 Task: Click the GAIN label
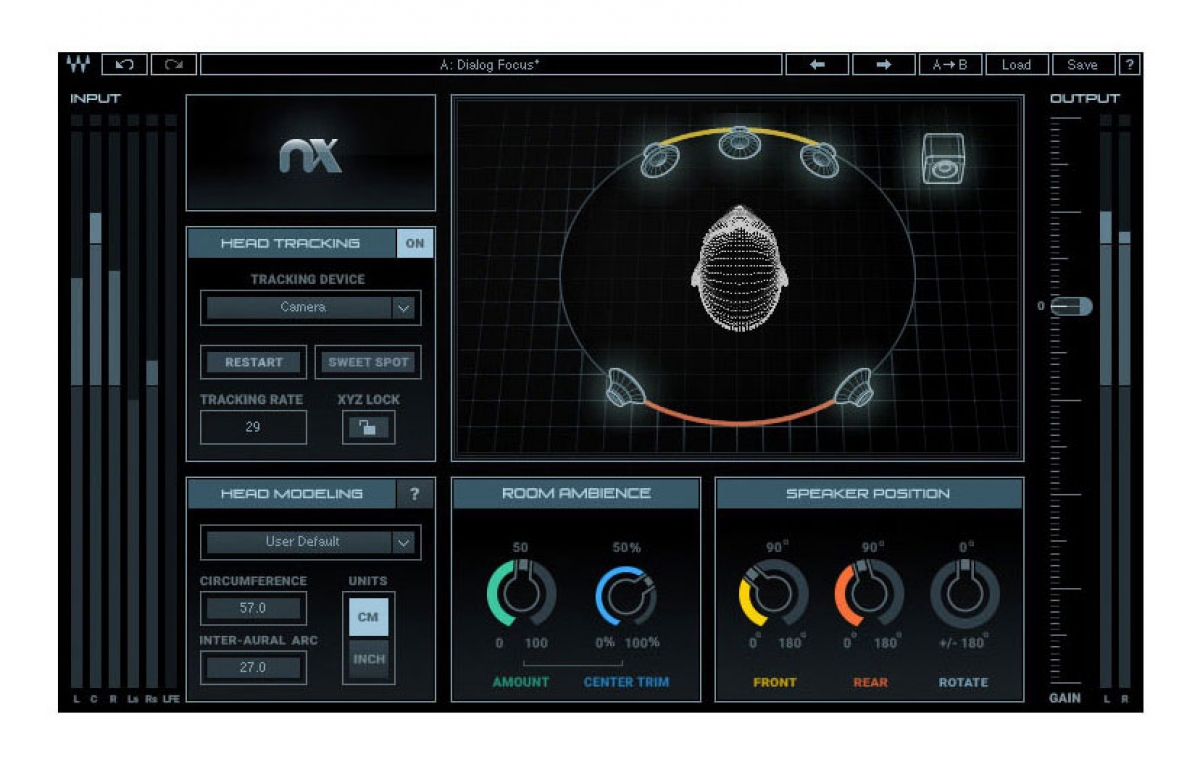pos(1065,698)
